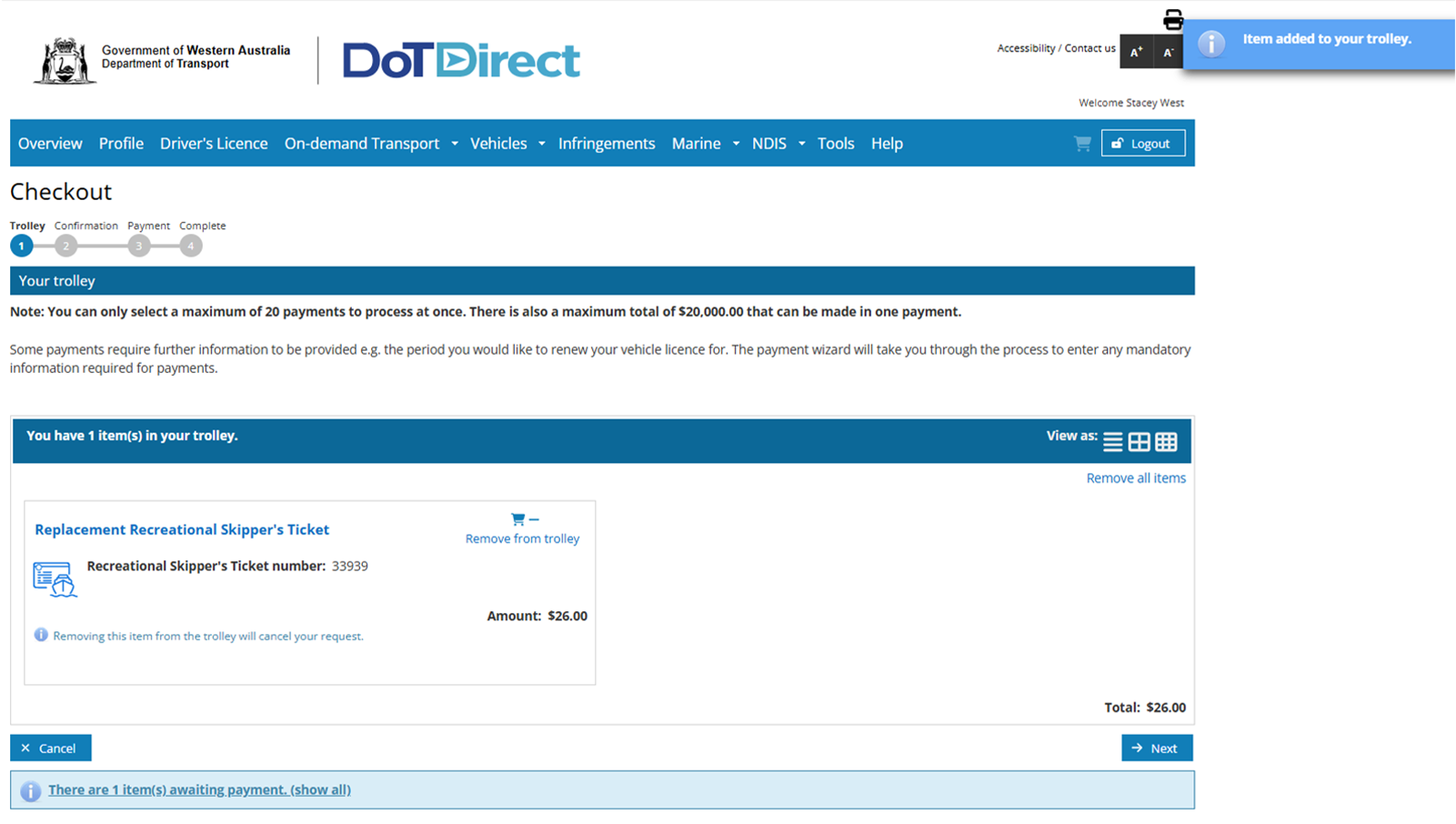Viewport: 1456px width, 824px height.
Task: Switch to list view layout icon
Action: pyautogui.click(x=1112, y=442)
